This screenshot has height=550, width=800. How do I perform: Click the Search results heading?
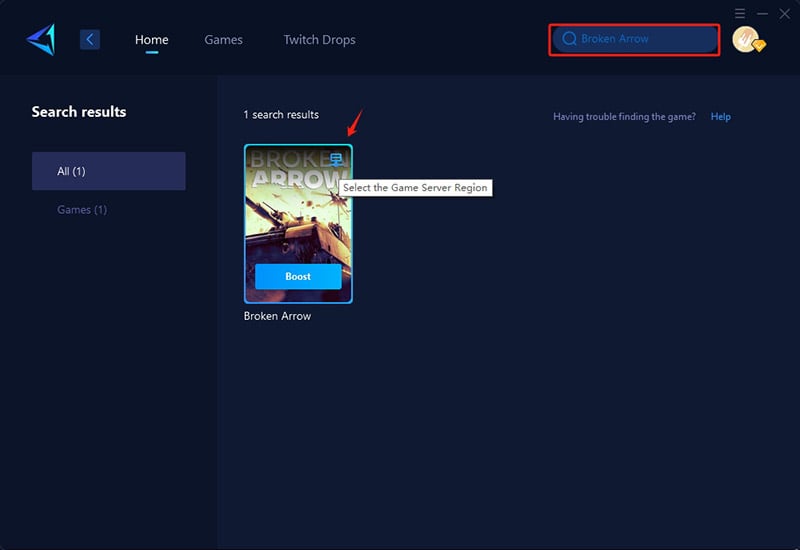pos(79,112)
